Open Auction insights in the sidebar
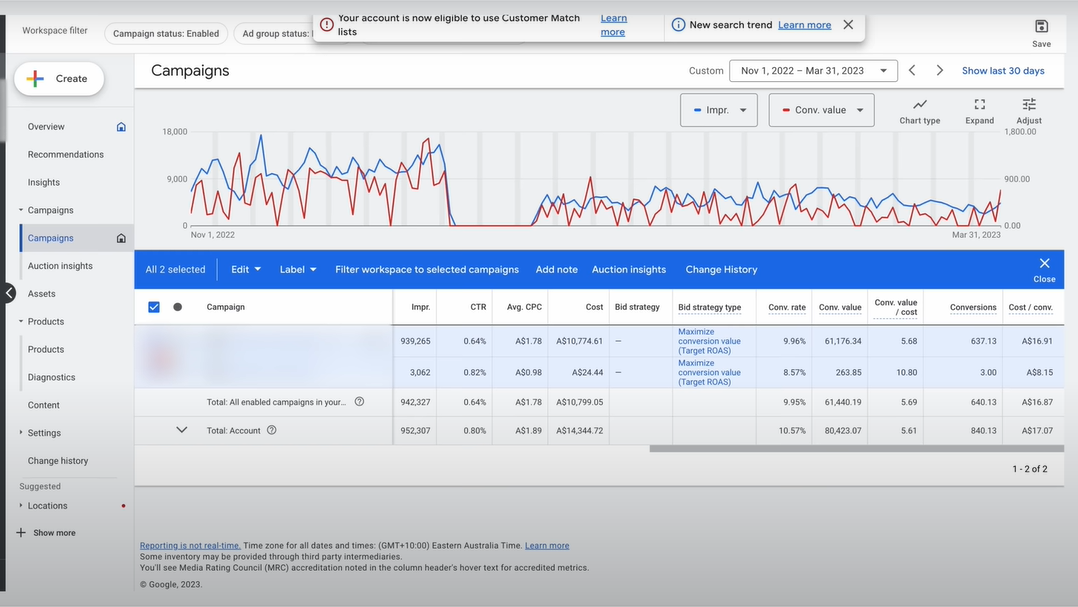Image resolution: width=1078 pixels, height=607 pixels. [x=60, y=266]
